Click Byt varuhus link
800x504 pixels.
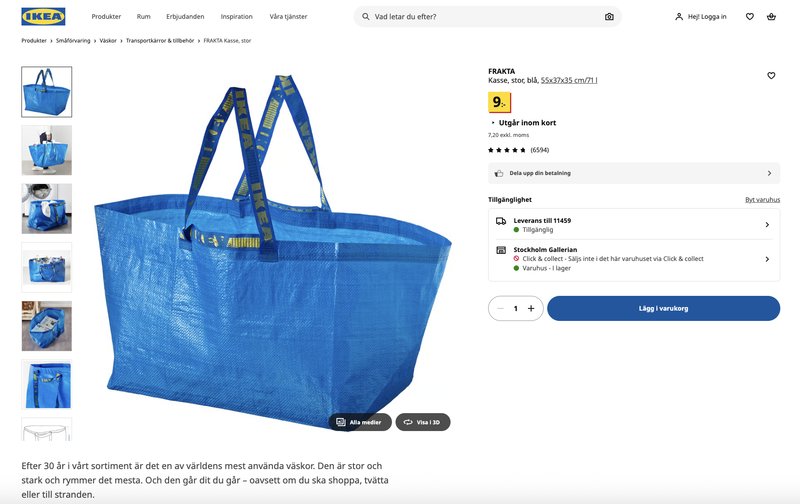coord(762,199)
